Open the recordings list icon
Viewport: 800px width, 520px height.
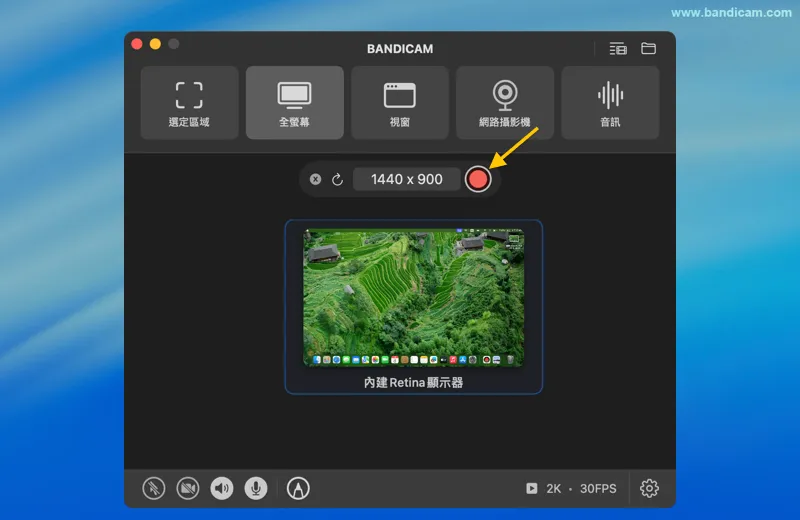click(x=618, y=48)
